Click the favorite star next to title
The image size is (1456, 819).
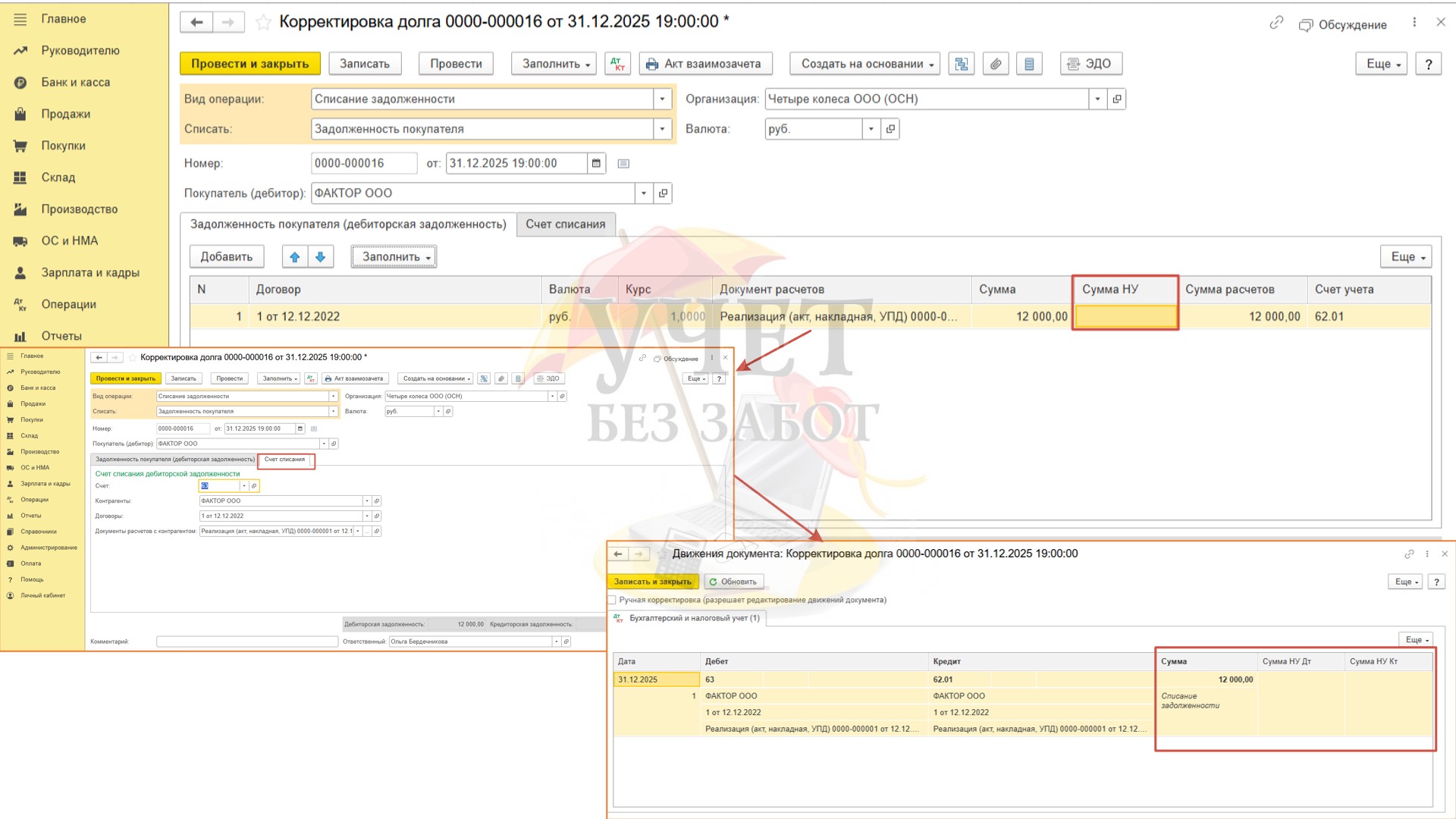coord(263,22)
